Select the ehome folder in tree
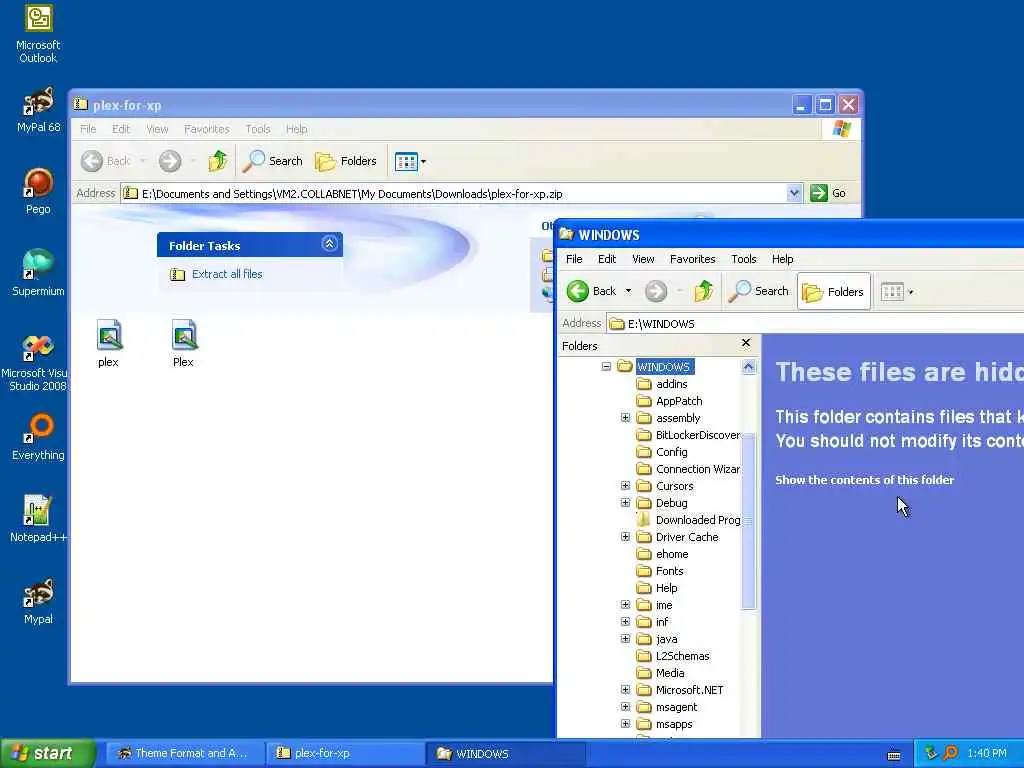This screenshot has height=768, width=1024. 663,554
